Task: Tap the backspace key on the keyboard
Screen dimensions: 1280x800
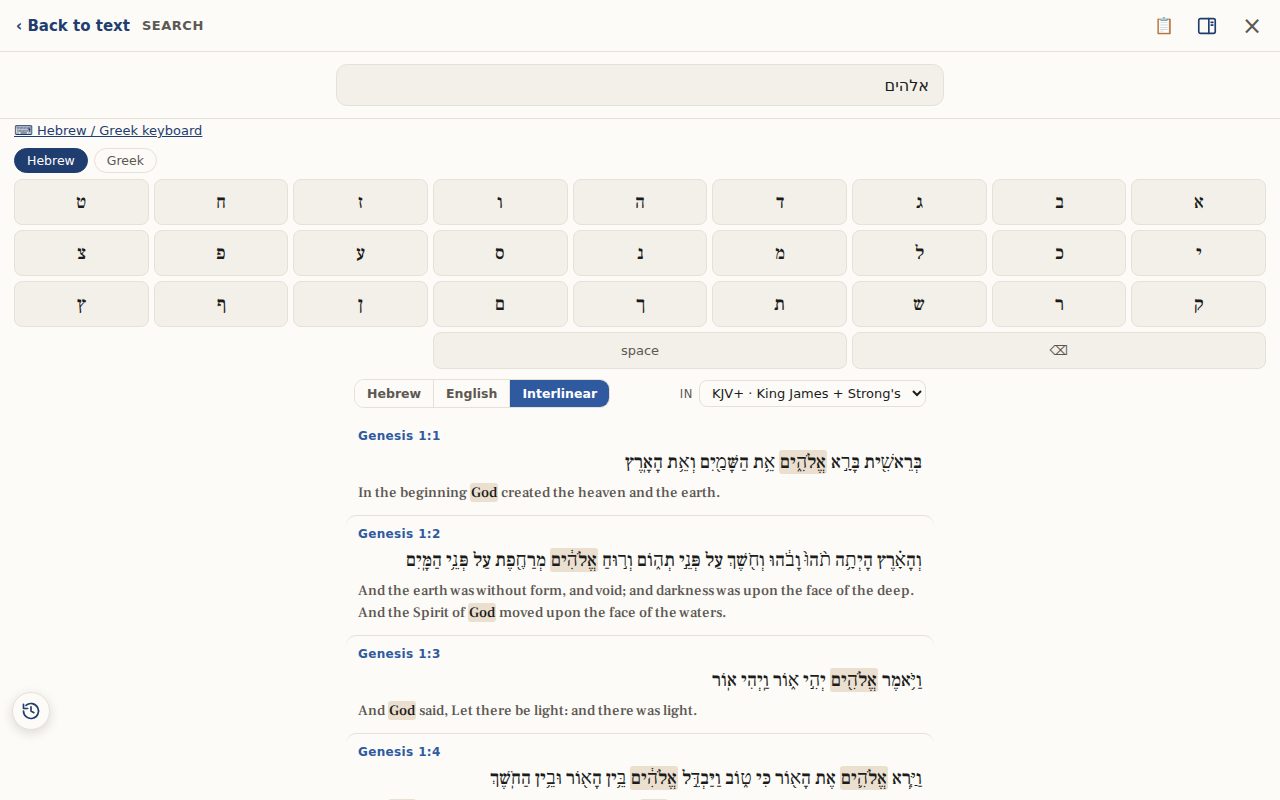Action: 1059,351
